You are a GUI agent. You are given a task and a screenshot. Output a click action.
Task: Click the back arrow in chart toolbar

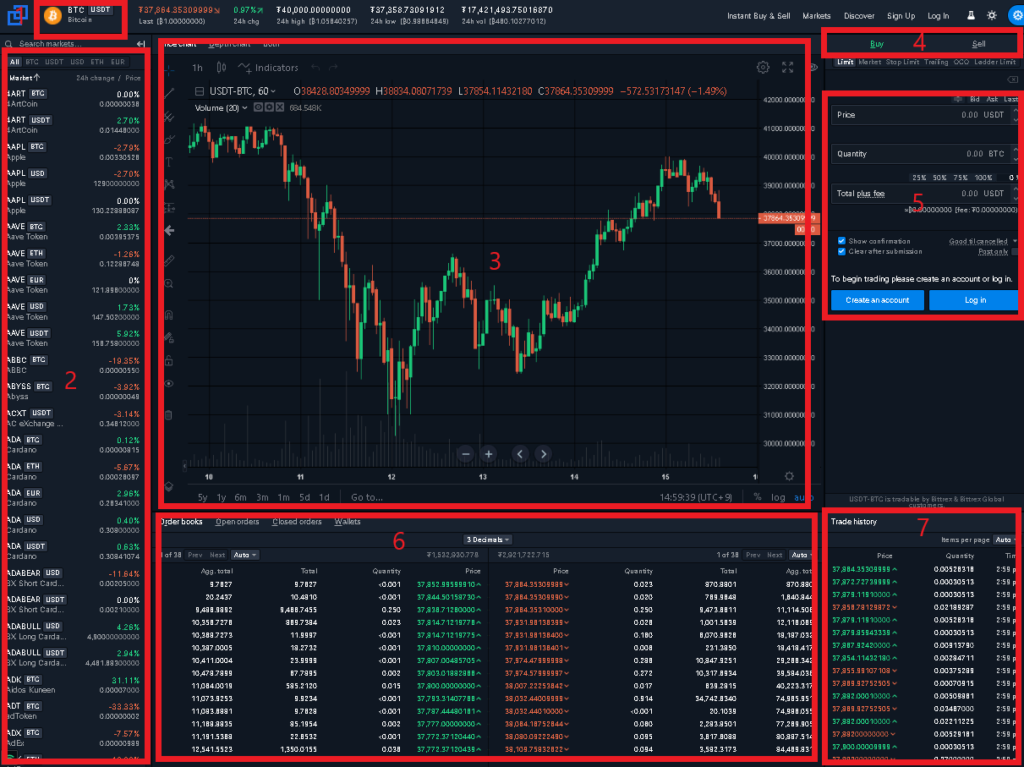(x=169, y=231)
